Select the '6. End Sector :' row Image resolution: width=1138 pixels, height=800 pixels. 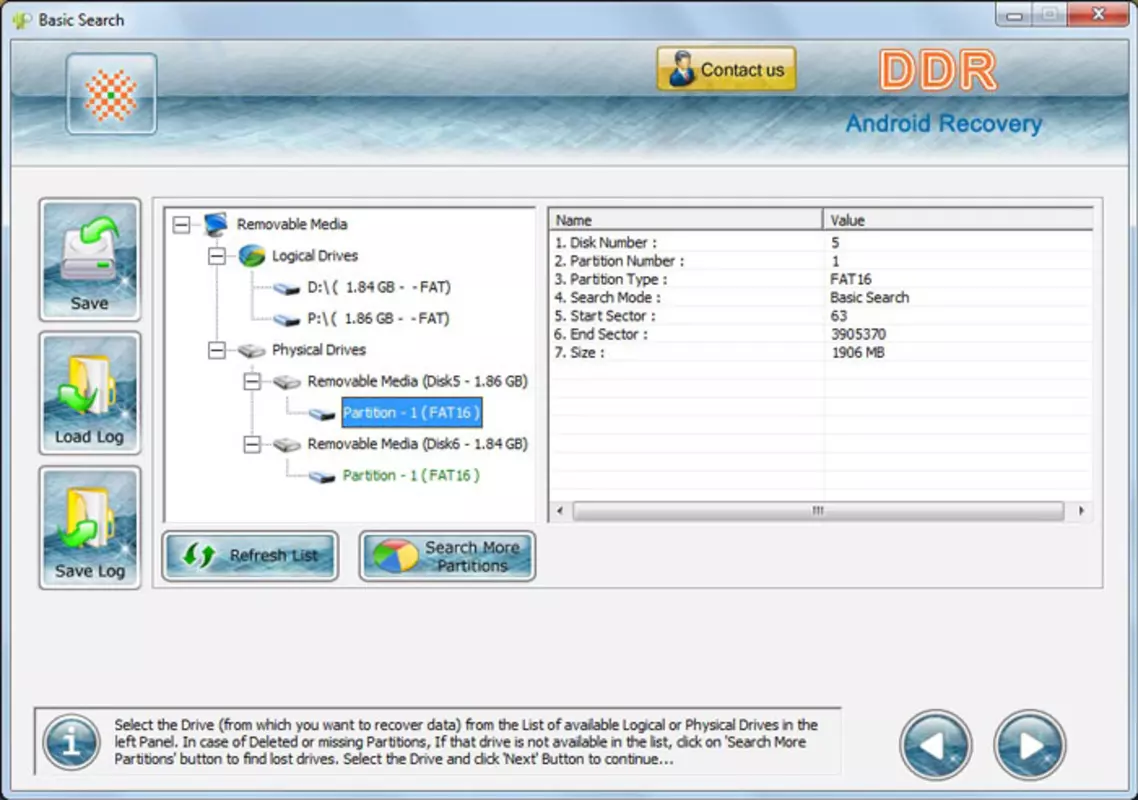click(x=821, y=334)
